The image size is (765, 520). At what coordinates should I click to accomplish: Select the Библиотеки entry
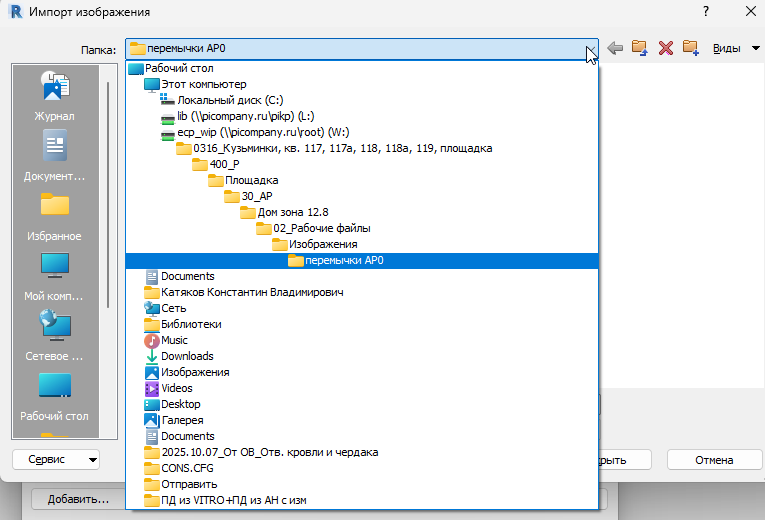pos(362,324)
